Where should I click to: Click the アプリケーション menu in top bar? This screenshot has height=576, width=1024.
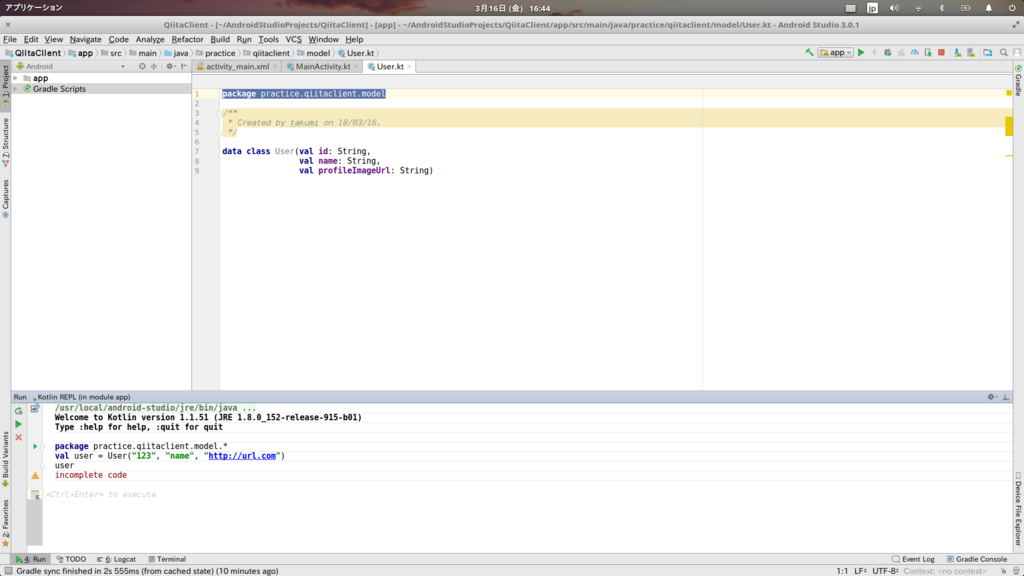pyautogui.click(x=33, y=8)
